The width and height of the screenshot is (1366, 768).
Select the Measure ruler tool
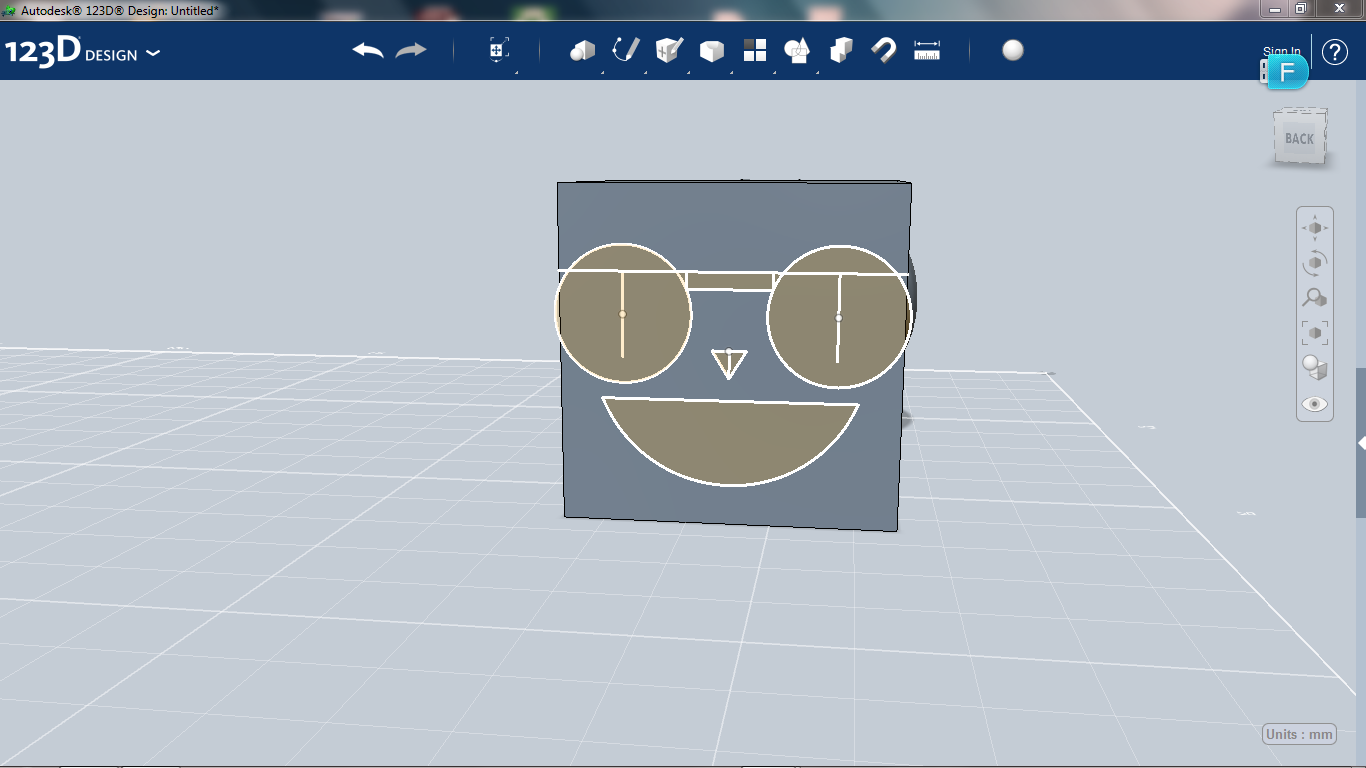pos(927,50)
